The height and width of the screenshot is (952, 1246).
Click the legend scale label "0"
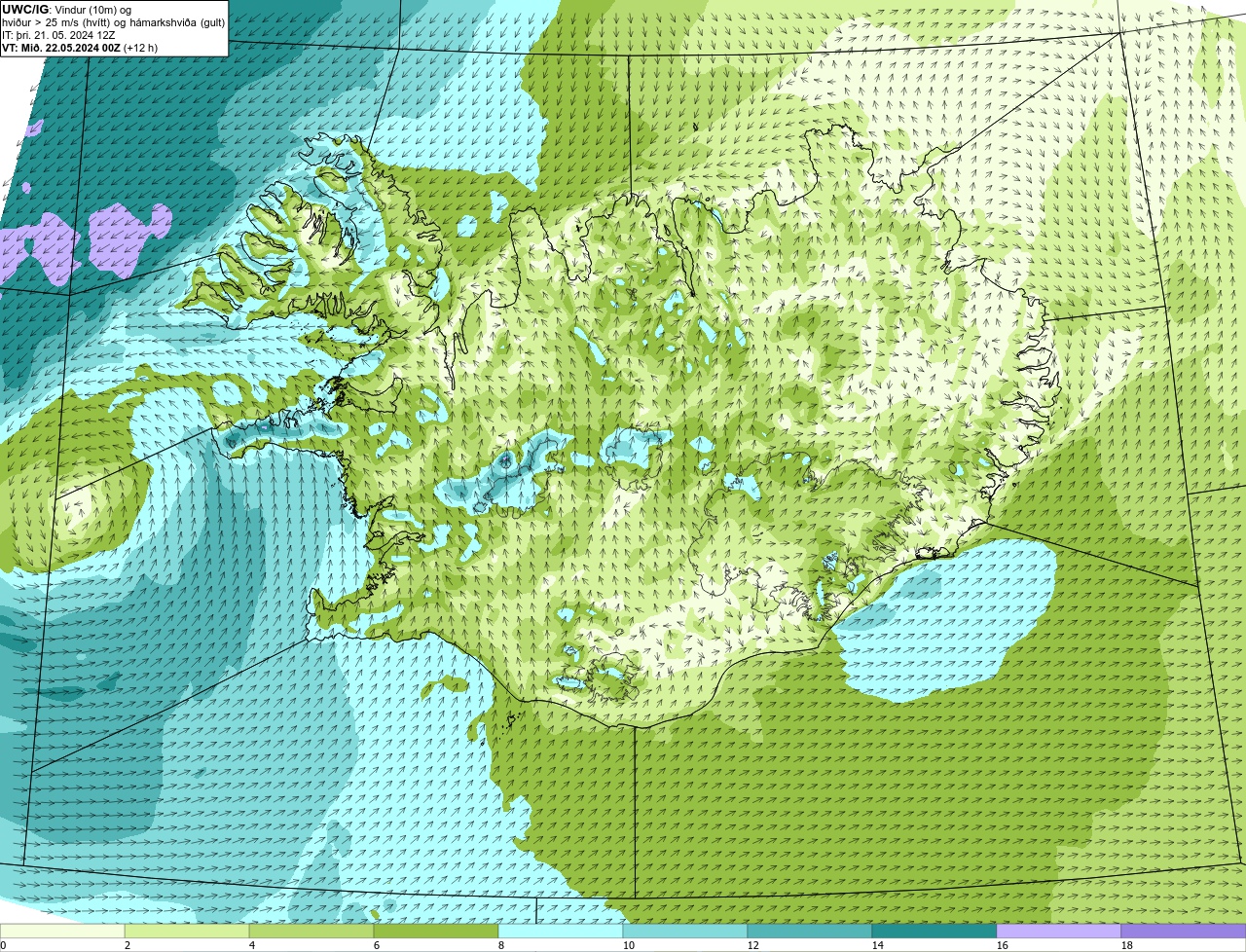(x=4, y=945)
